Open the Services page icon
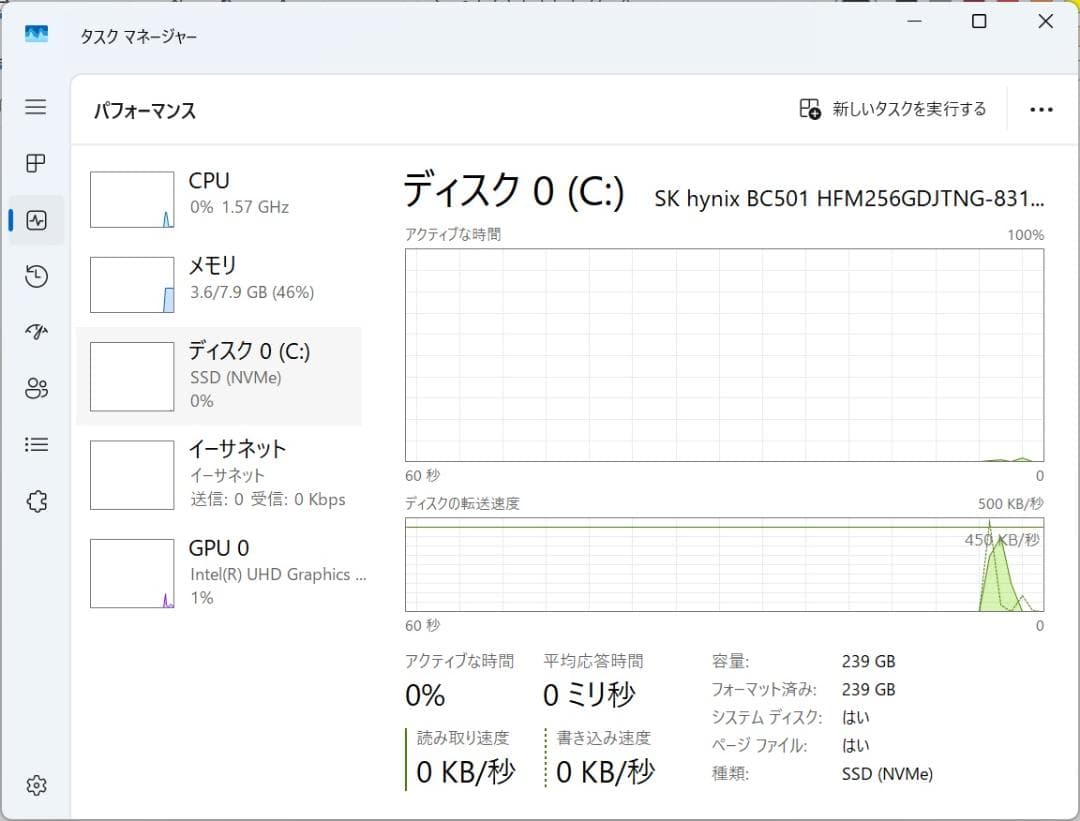 coord(36,501)
